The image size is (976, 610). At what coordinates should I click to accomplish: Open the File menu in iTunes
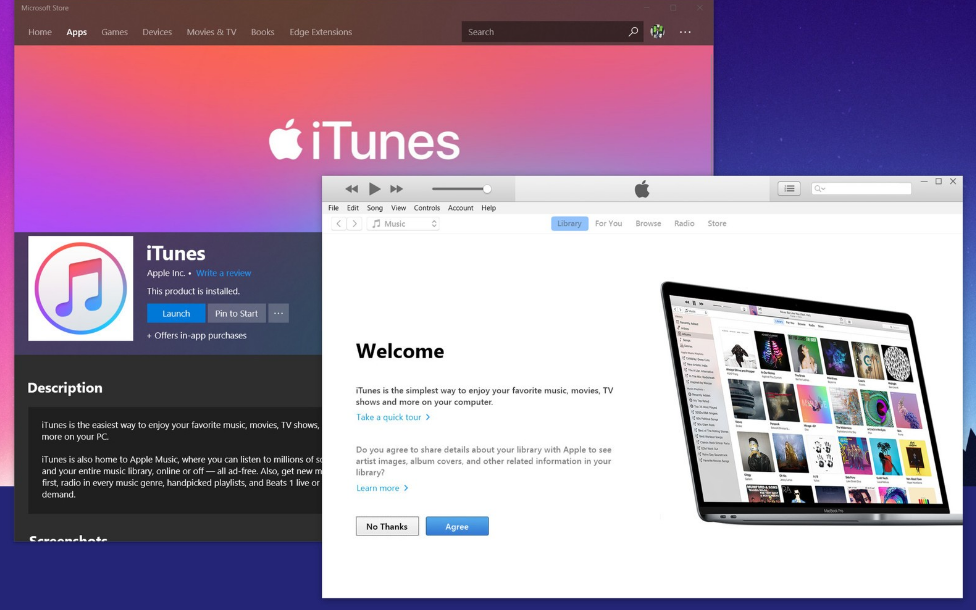[334, 208]
